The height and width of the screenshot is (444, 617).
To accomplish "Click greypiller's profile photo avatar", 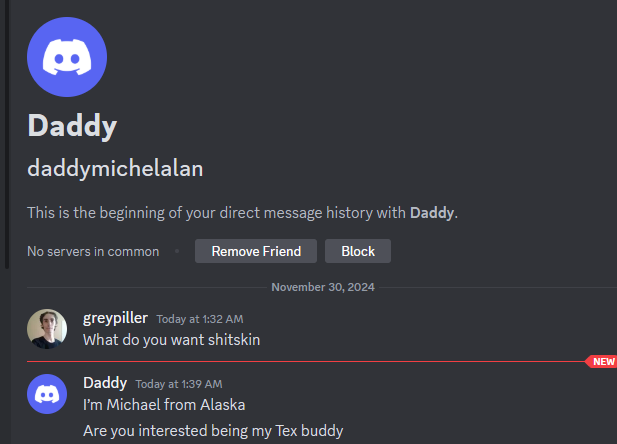I will (47, 329).
